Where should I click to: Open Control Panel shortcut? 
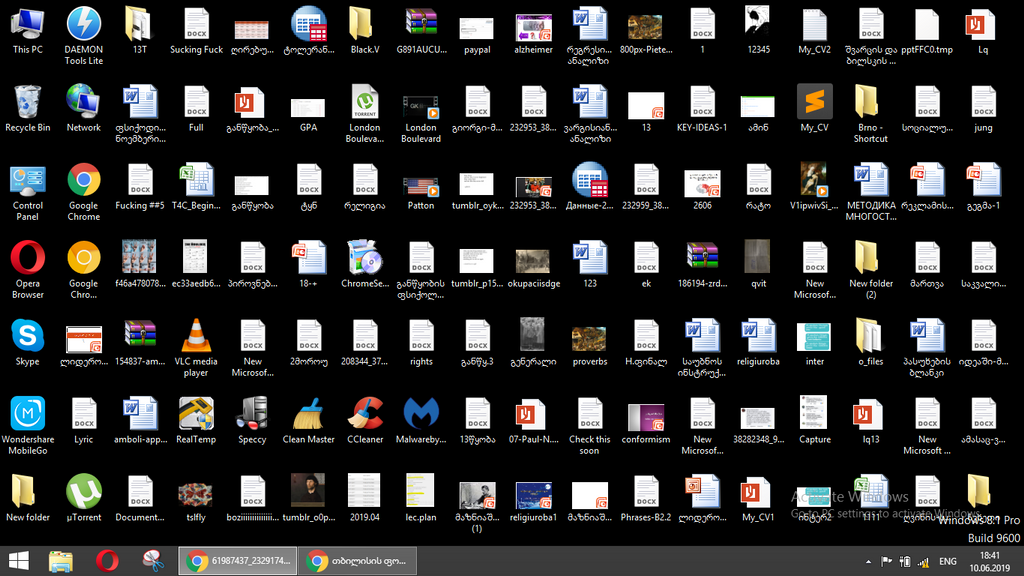[x=27, y=192]
